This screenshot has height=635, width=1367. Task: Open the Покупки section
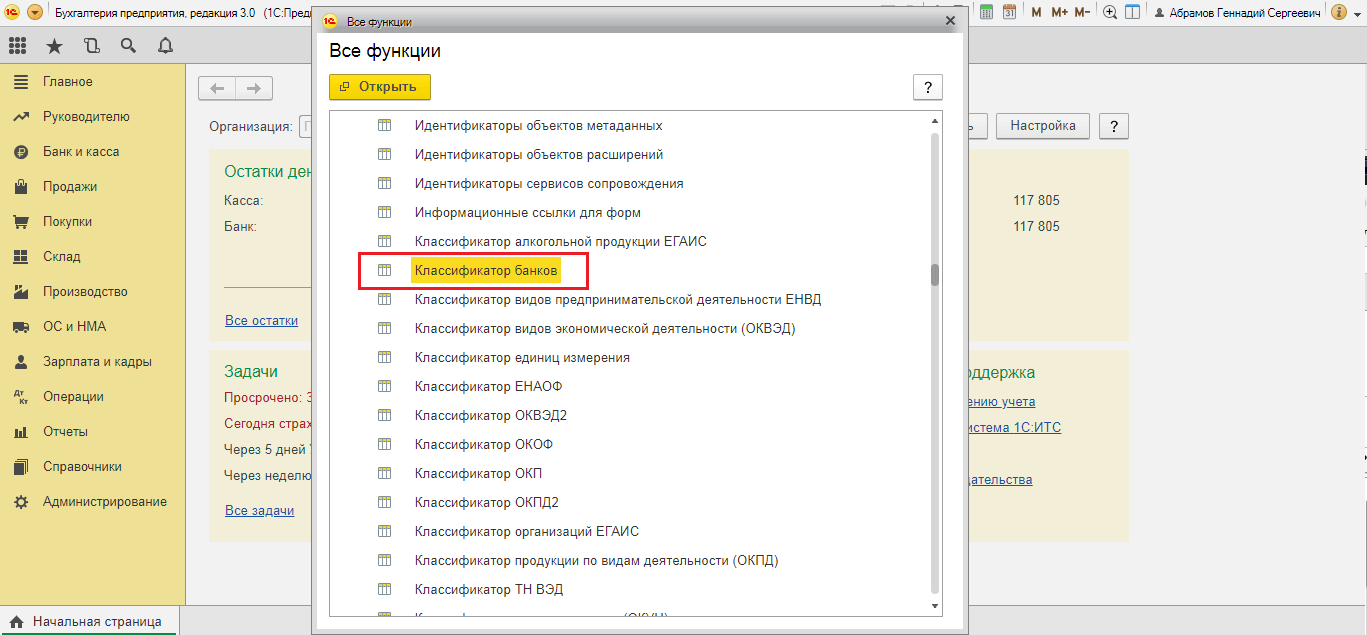point(67,222)
